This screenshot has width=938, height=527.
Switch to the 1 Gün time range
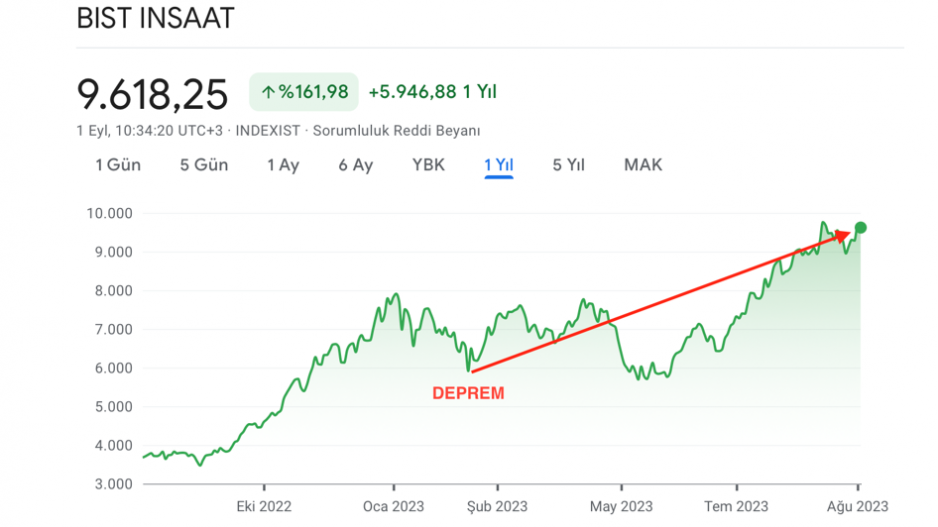click(118, 165)
